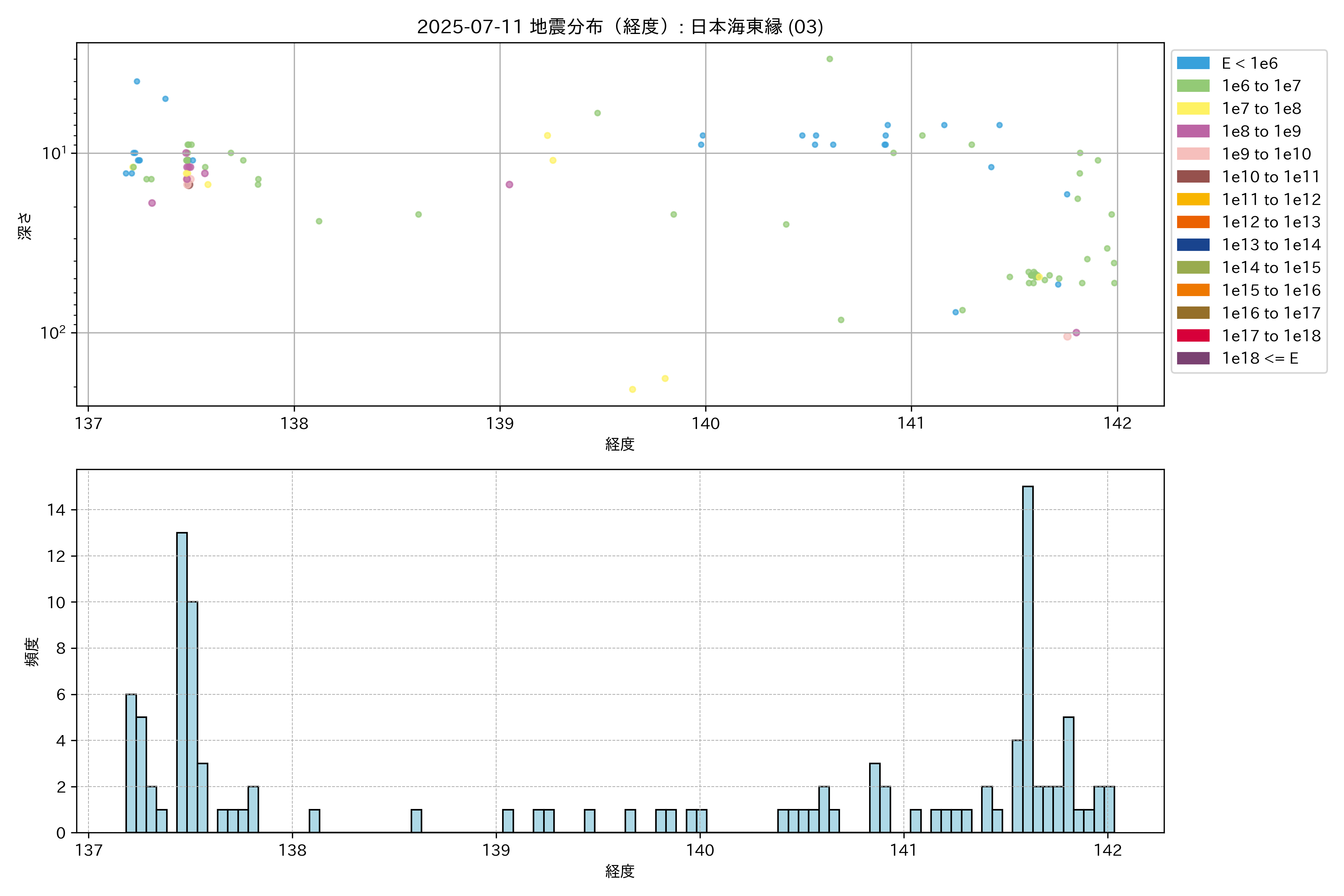Click the green 1e6 to 1e7 legend swatch
The width and height of the screenshot is (1344, 896).
tap(1192, 86)
